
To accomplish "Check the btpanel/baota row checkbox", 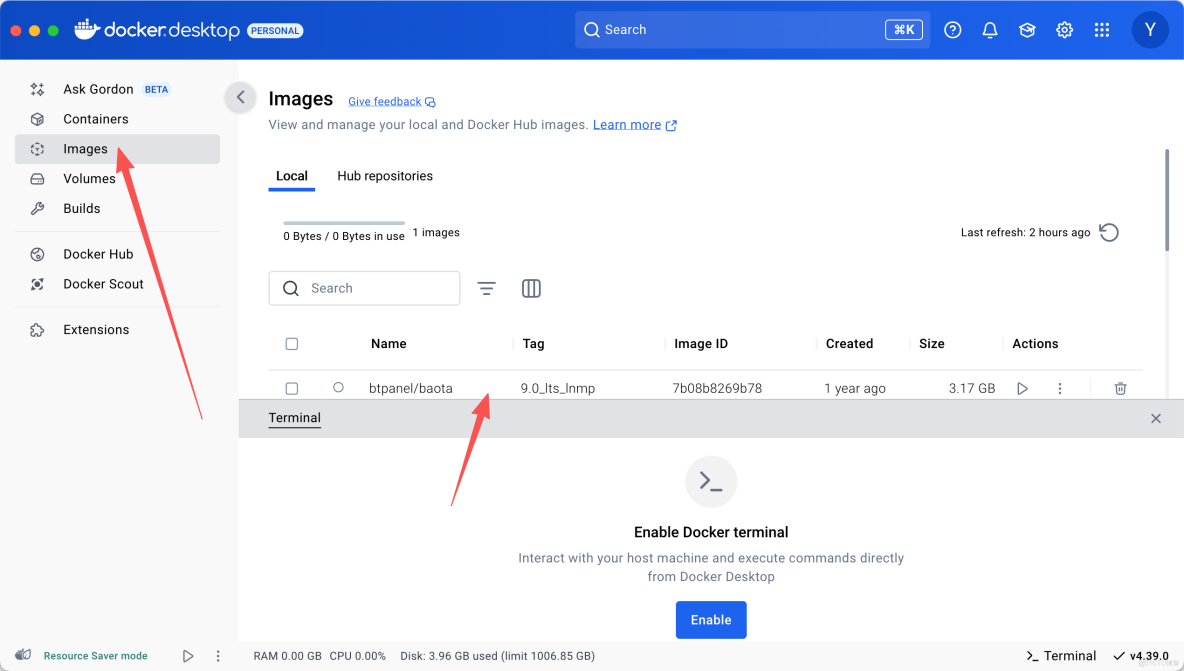I will 291,388.
